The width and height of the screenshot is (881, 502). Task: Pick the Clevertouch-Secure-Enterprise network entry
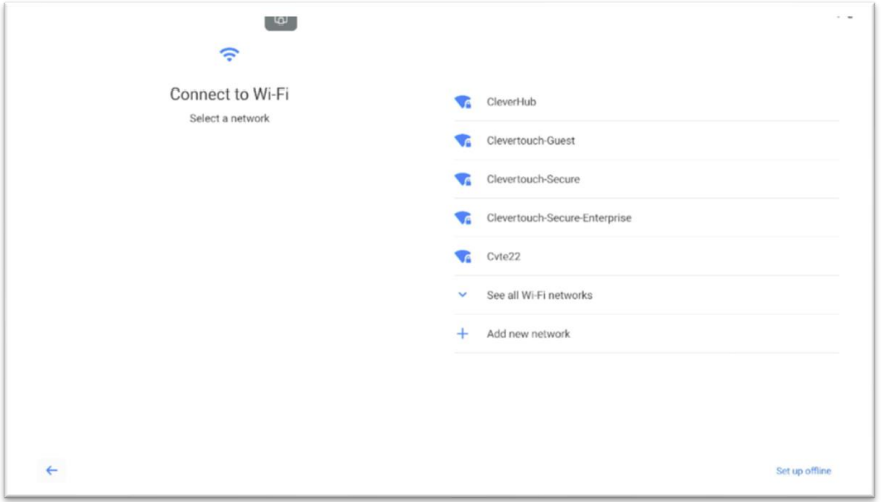coord(647,218)
